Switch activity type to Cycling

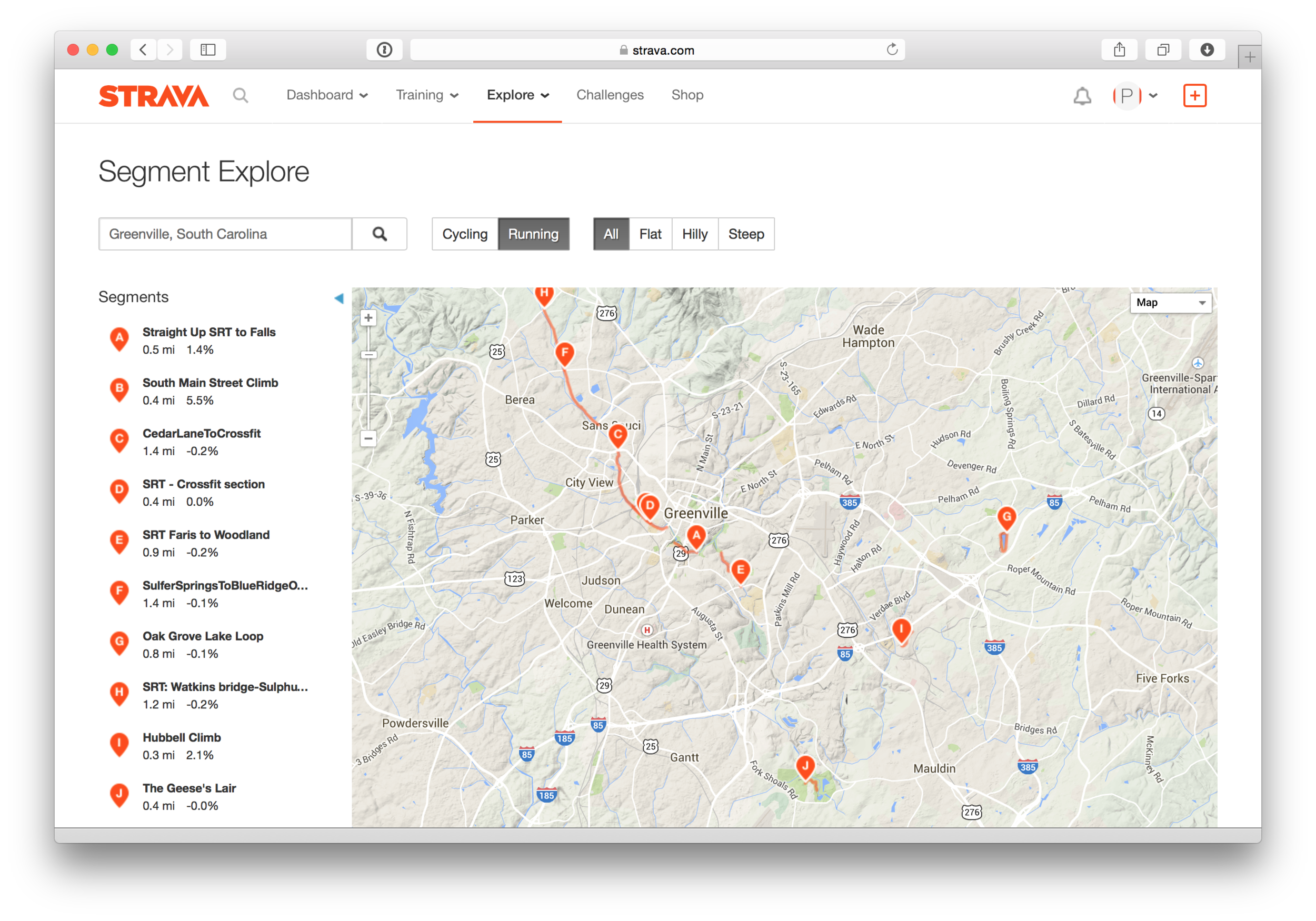[x=465, y=234]
